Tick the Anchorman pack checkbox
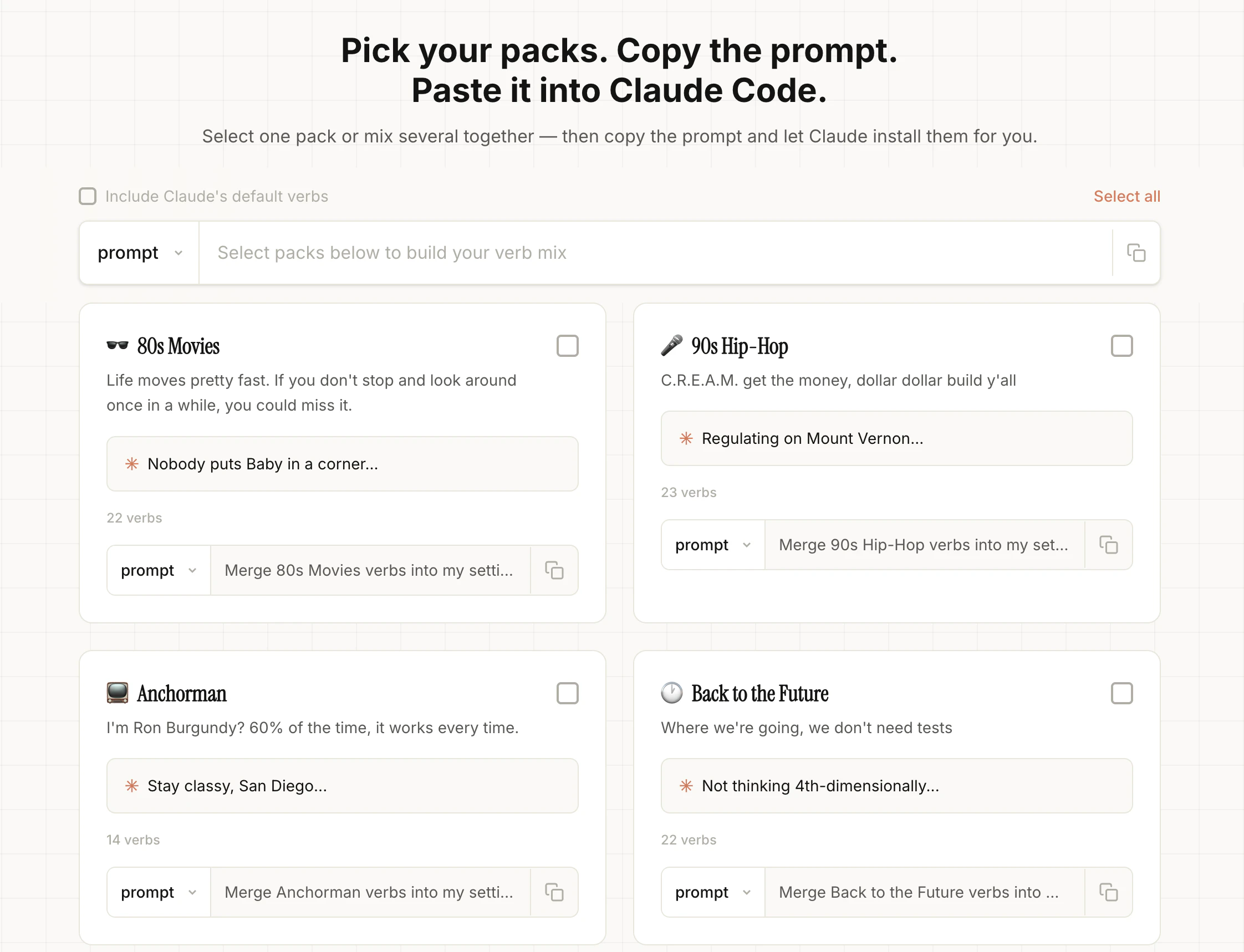The width and height of the screenshot is (1244, 952). point(567,693)
